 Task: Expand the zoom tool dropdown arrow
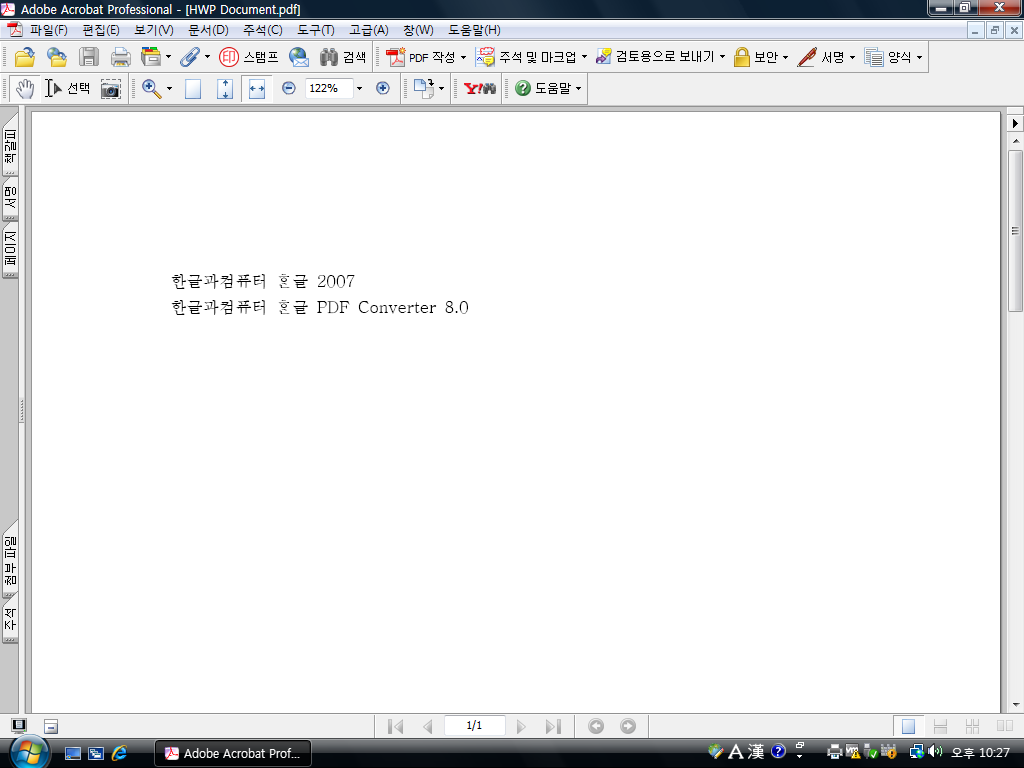[x=169, y=88]
